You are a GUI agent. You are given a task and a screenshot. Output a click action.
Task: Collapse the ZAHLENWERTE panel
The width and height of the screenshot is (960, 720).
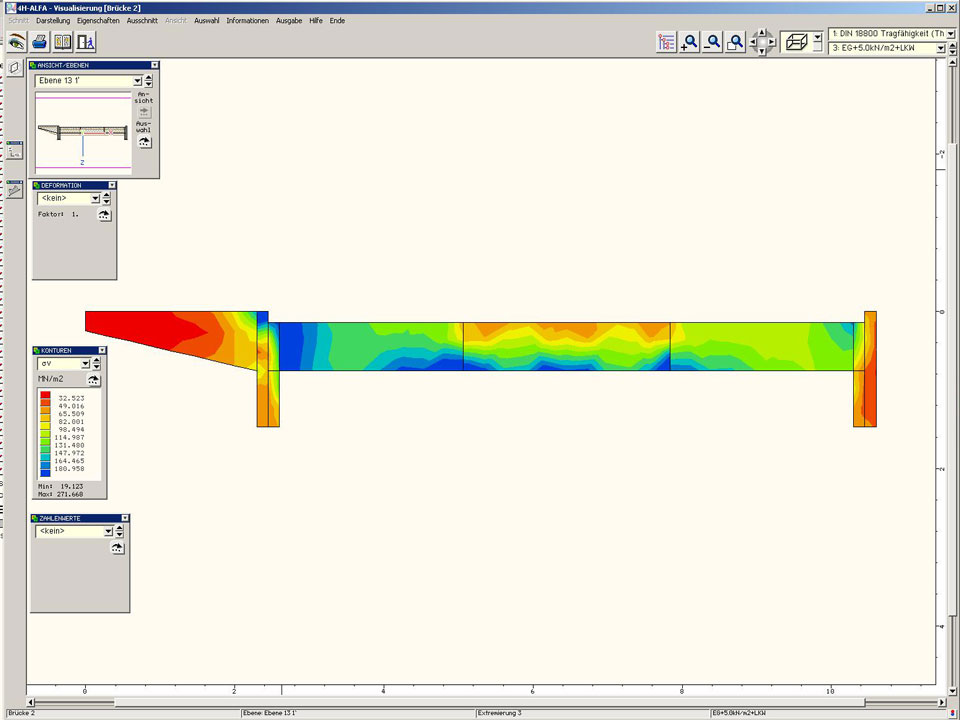point(124,518)
